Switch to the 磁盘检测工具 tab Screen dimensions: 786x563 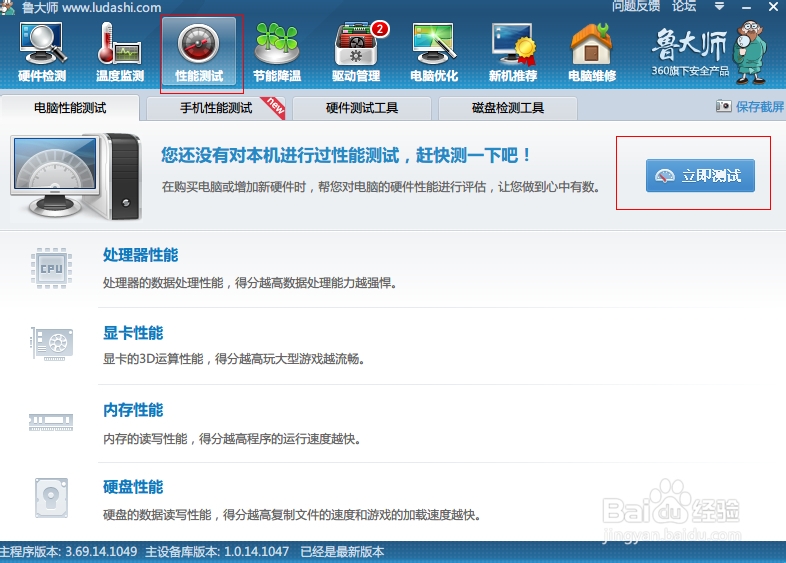click(x=508, y=108)
